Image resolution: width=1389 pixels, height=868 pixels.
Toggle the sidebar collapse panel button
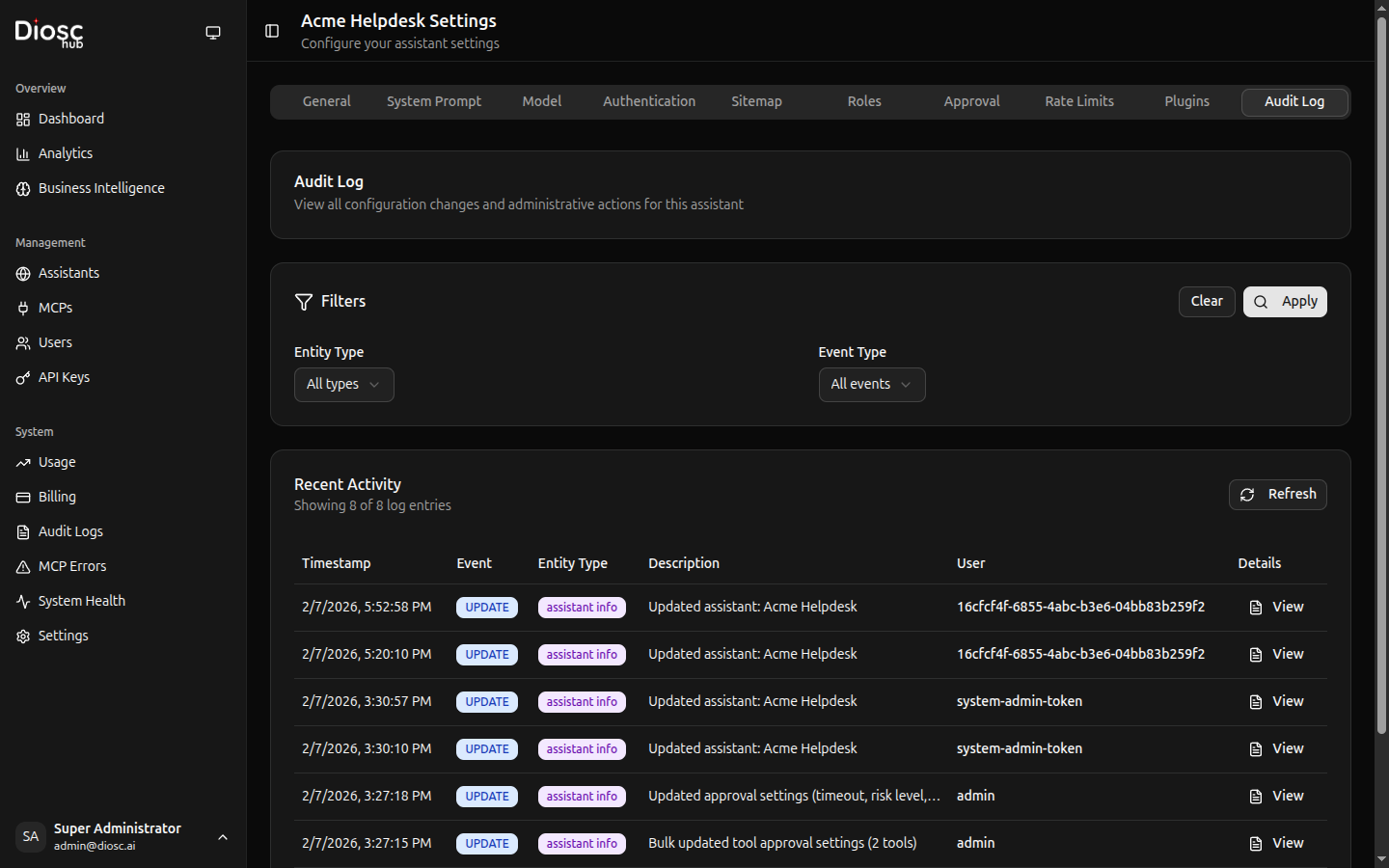(272, 31)
